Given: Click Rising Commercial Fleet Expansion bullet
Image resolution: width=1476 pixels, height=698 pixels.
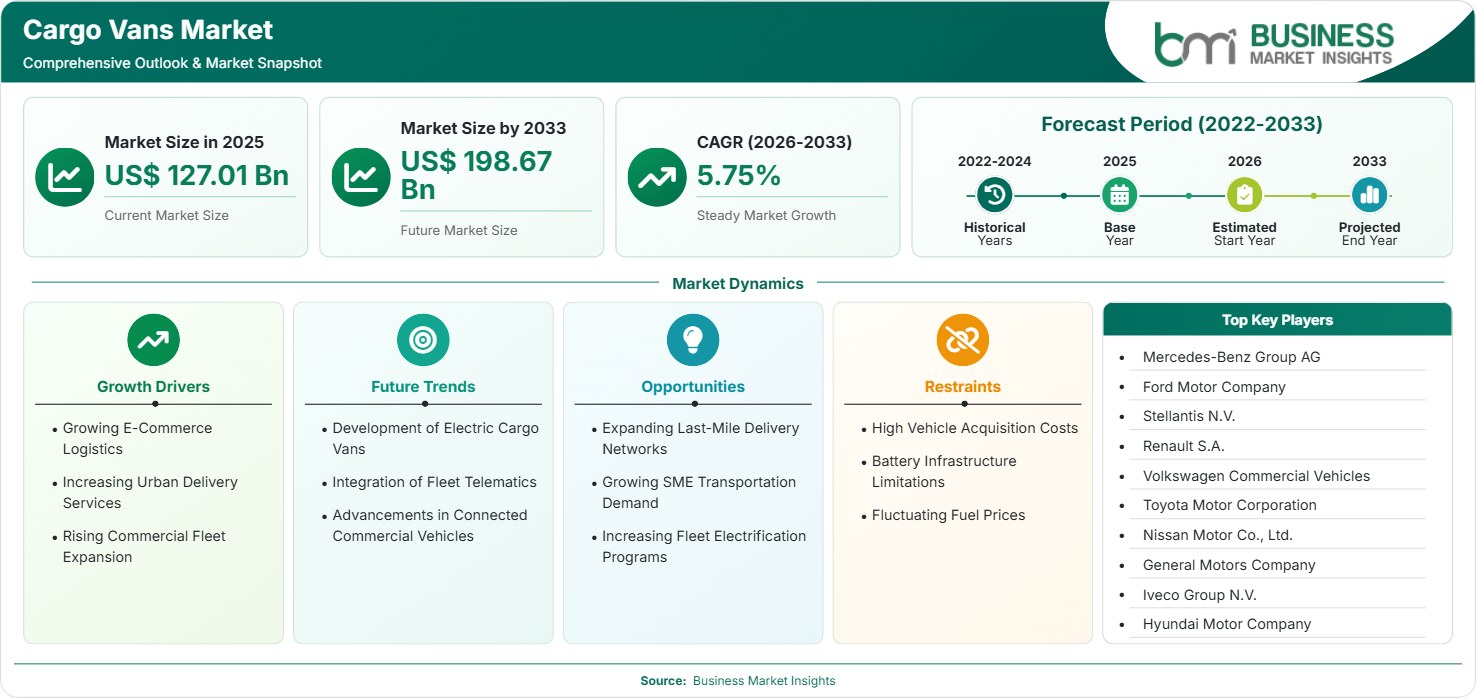Looking at the screenshot, I should pyautogui.click(x=144, y=546).
